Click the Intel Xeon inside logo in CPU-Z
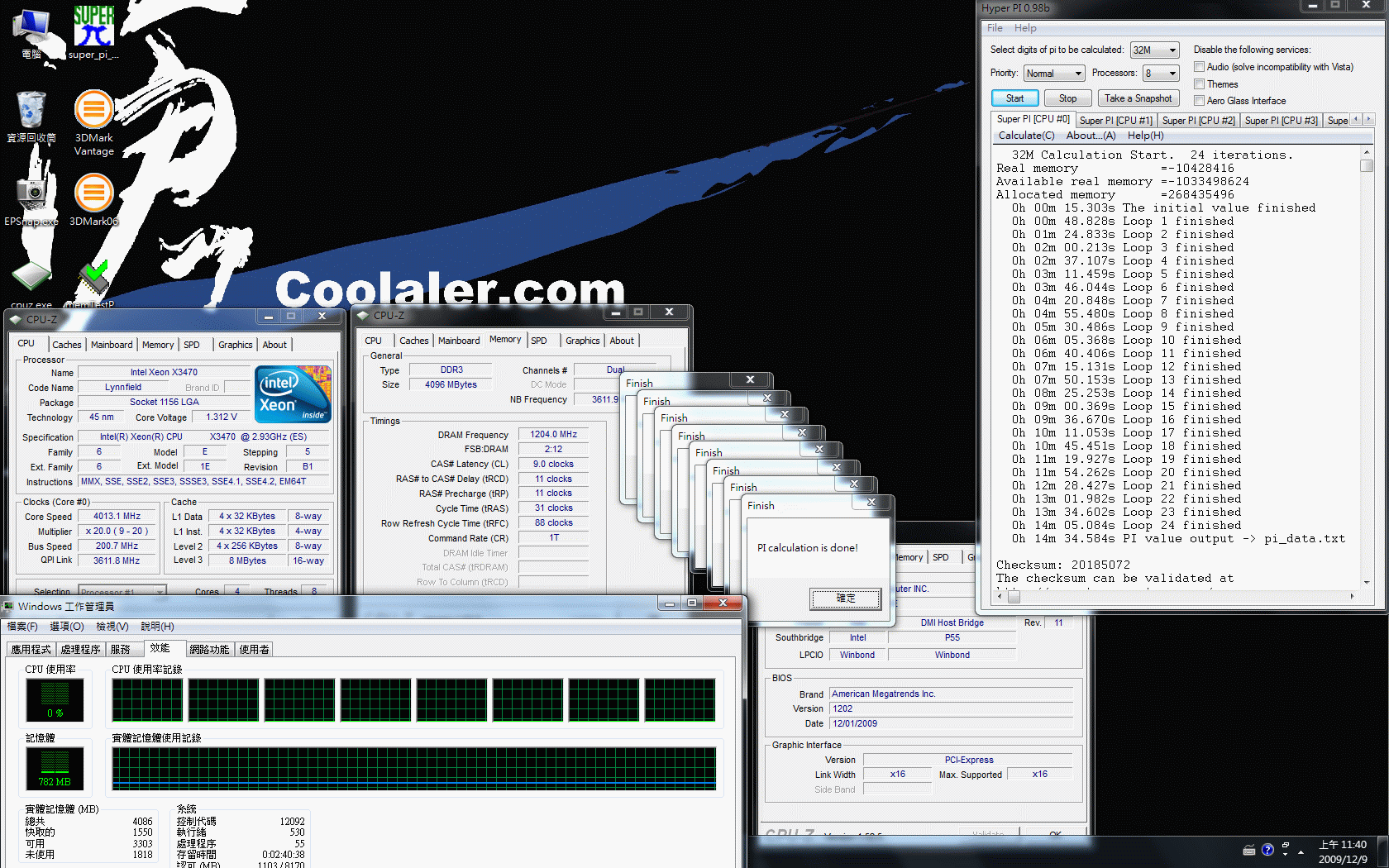This screenshot has height=868, width=1389. (294, 393)
